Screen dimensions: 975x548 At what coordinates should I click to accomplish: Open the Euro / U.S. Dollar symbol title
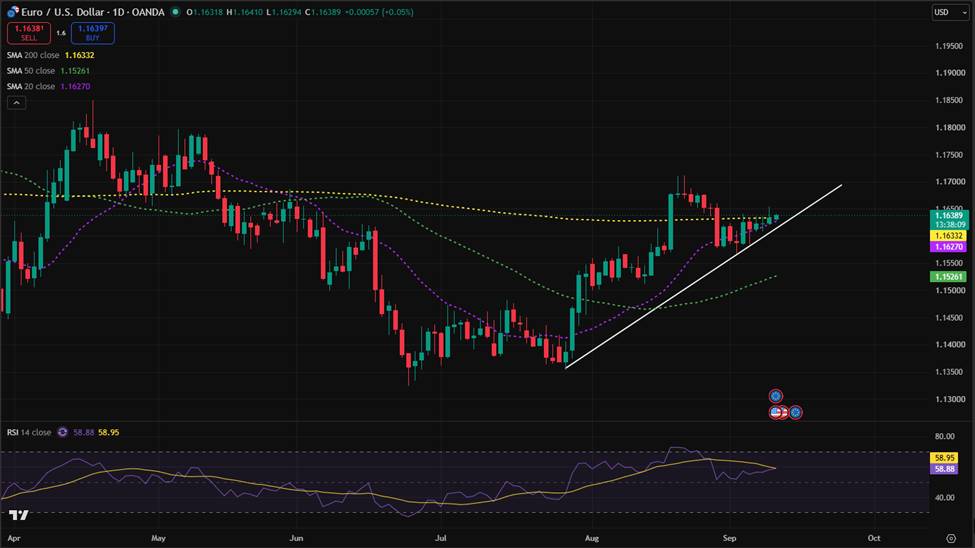[93, 12]
